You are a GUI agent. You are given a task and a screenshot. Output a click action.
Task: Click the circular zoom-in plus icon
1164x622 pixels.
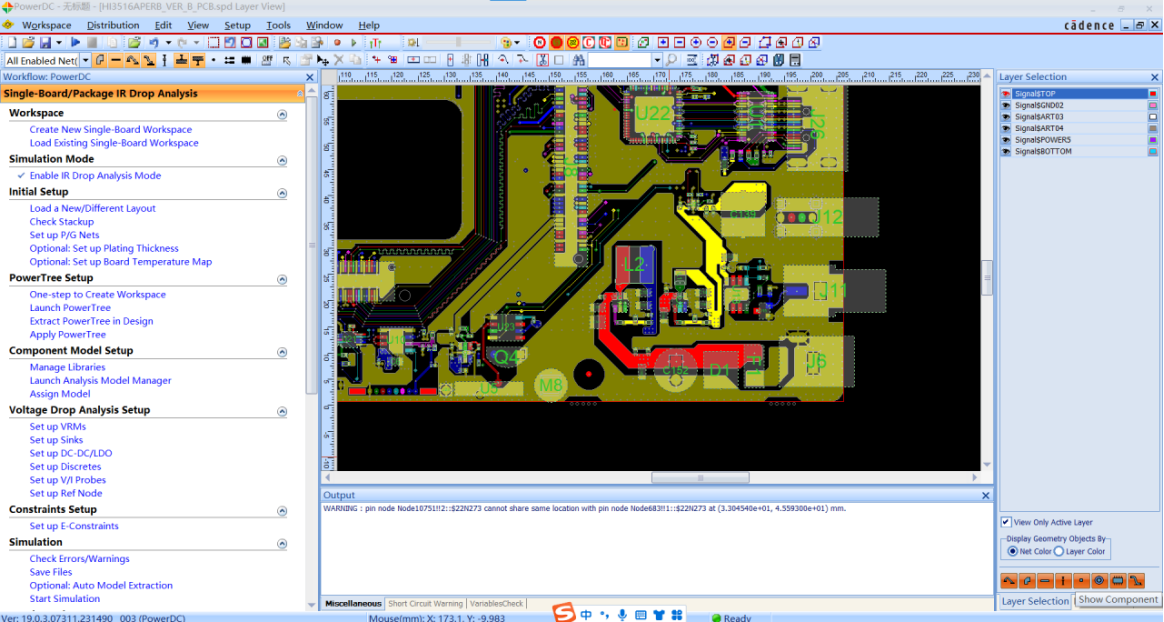point(696,42)
